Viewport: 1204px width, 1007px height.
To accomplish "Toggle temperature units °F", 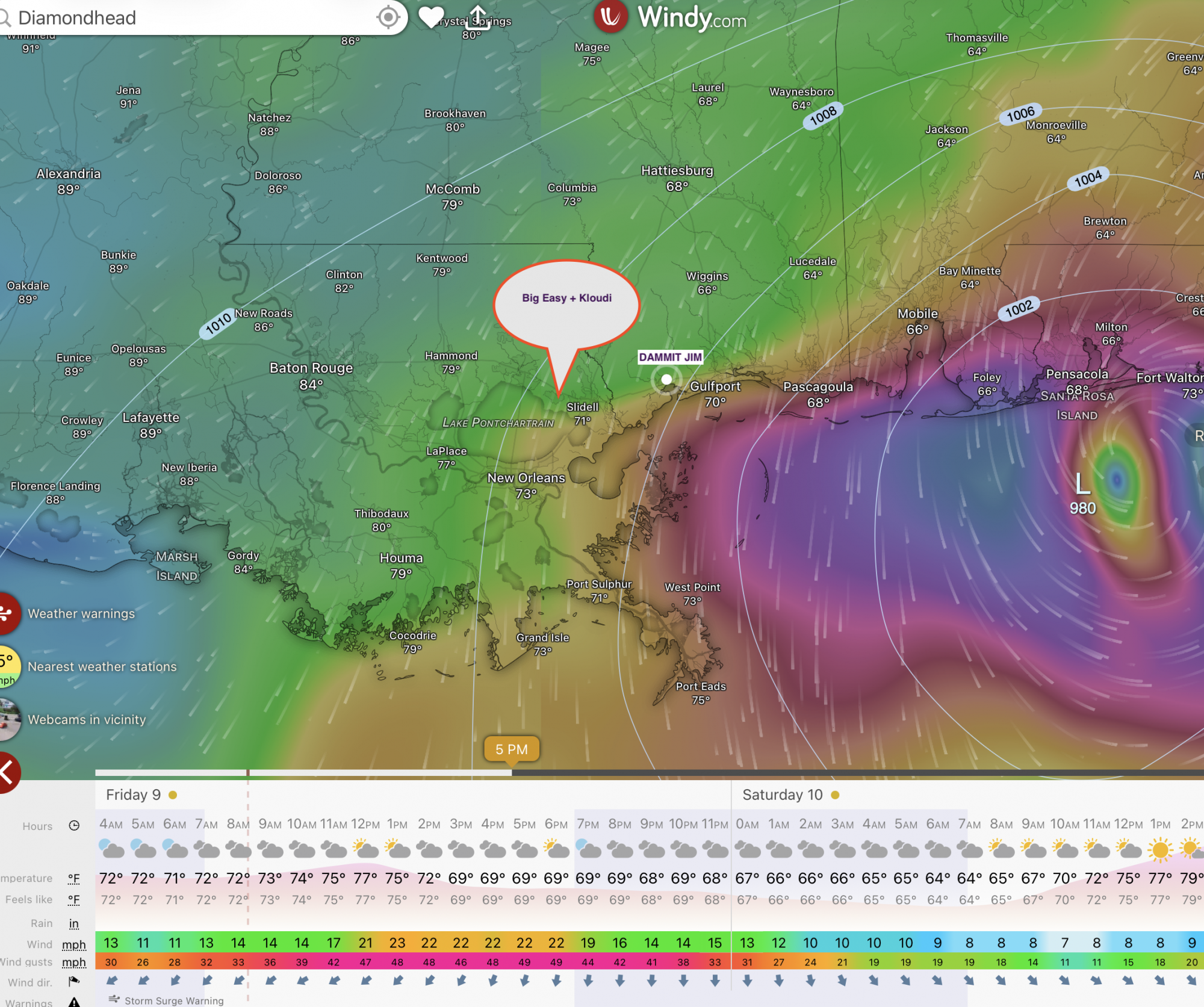I will (74, 878).
